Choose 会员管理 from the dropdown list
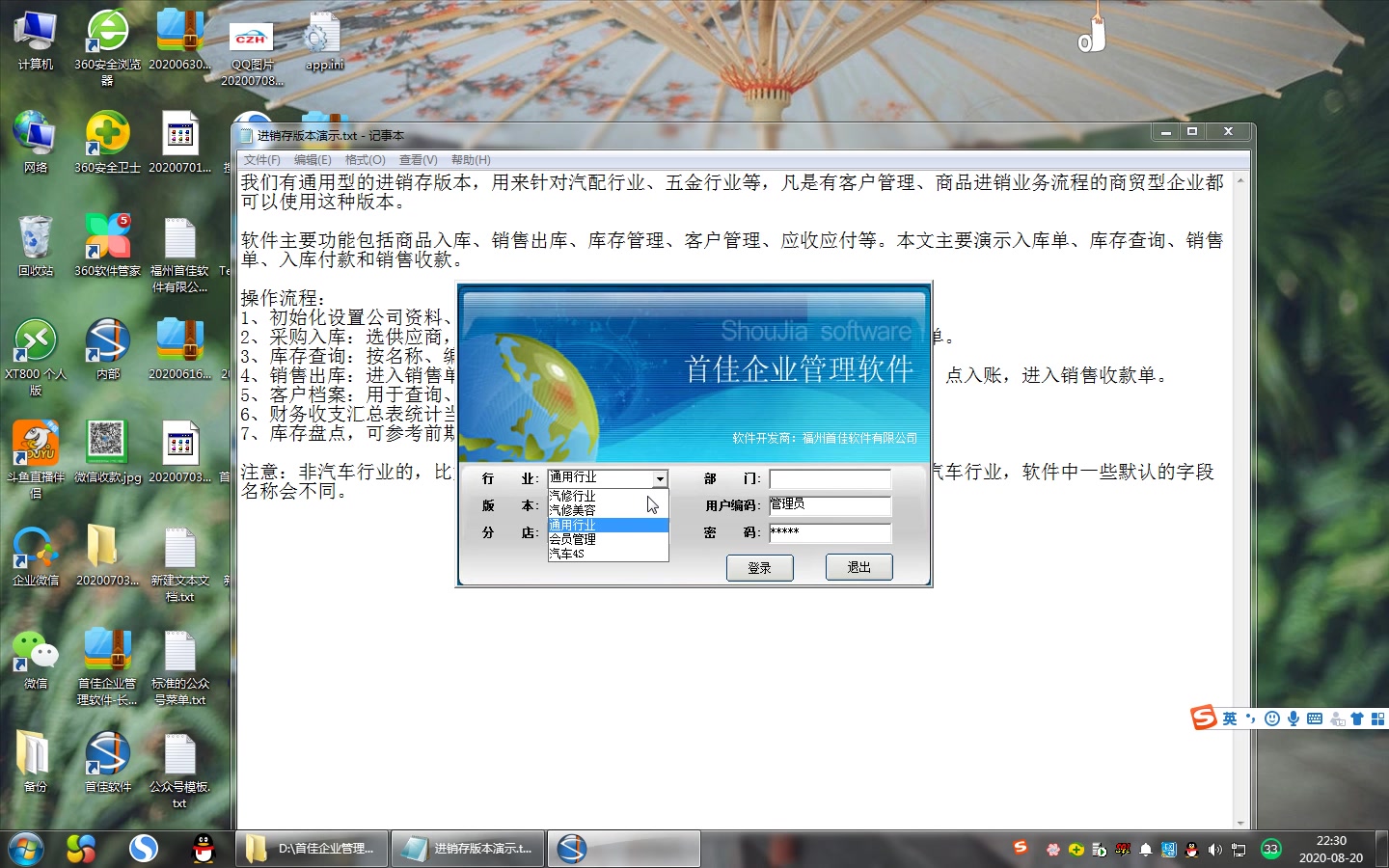 (x=608, y=539)
